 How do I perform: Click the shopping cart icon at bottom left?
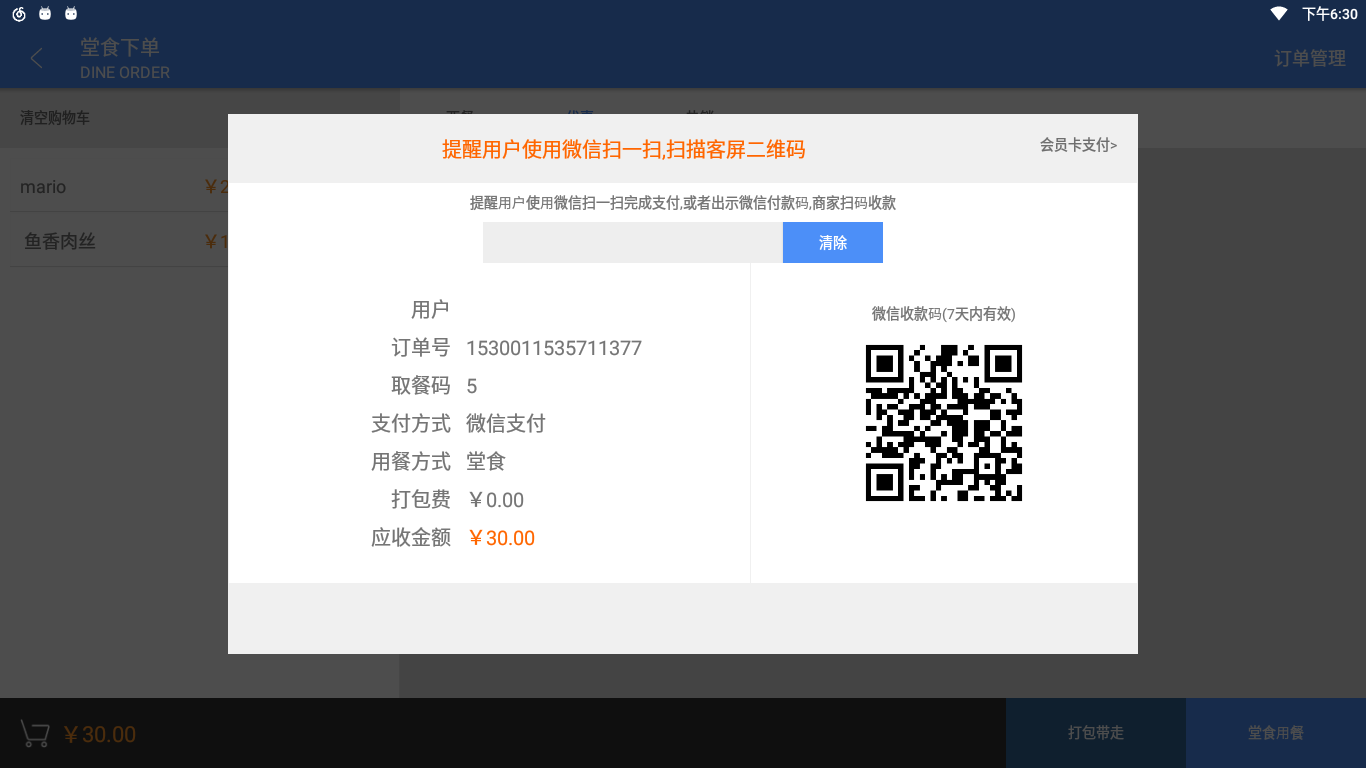click(34, 733)
